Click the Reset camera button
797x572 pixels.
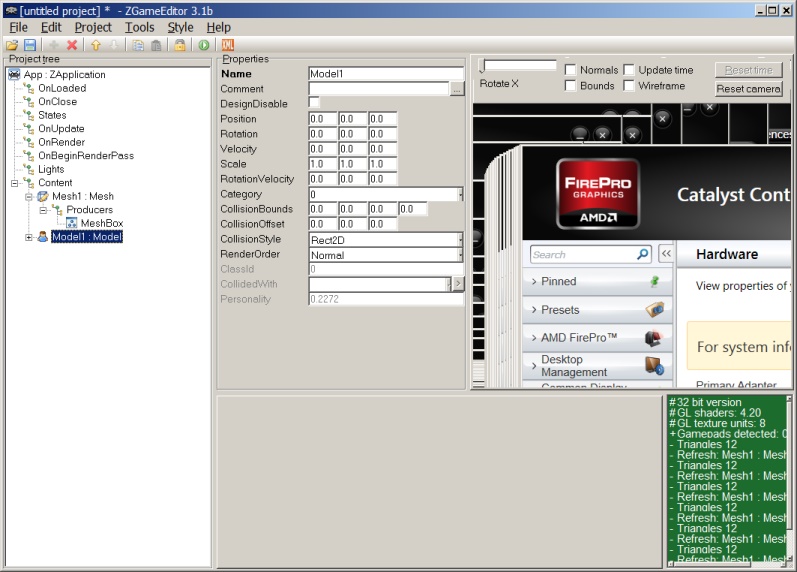point(749,89)
